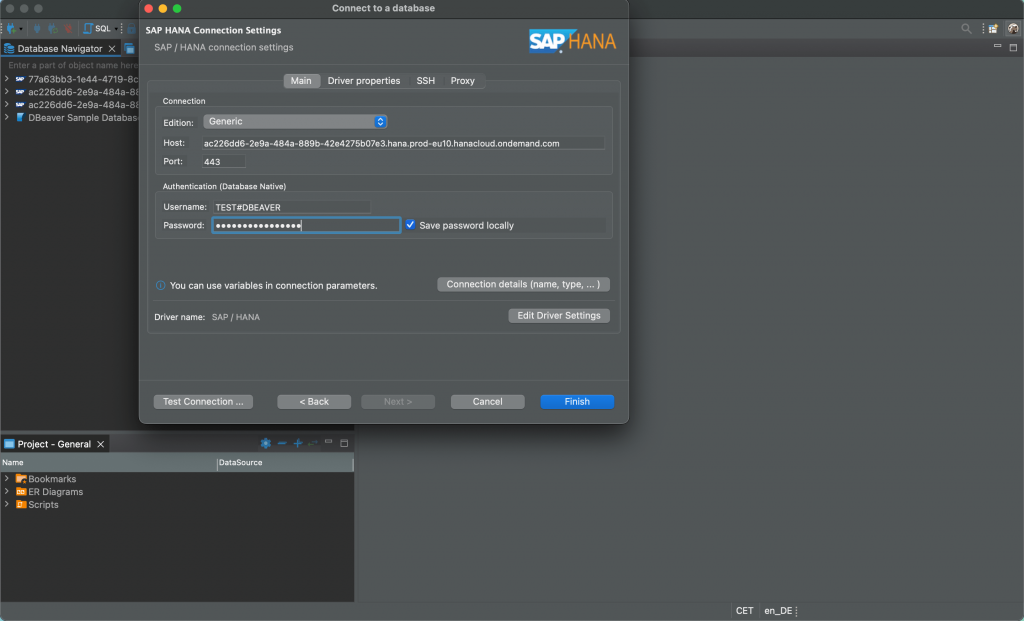Screen dimensions: 1024x621
Task: Click the object name filter box in Database Navigator
Action: (71, 65)
